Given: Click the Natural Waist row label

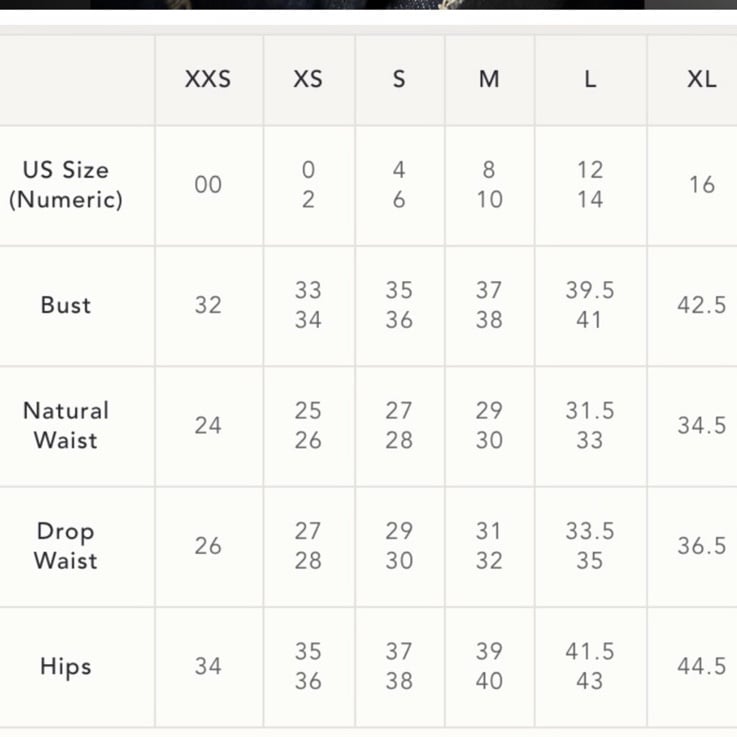Looking at the screenshot, I should point(66,425).
